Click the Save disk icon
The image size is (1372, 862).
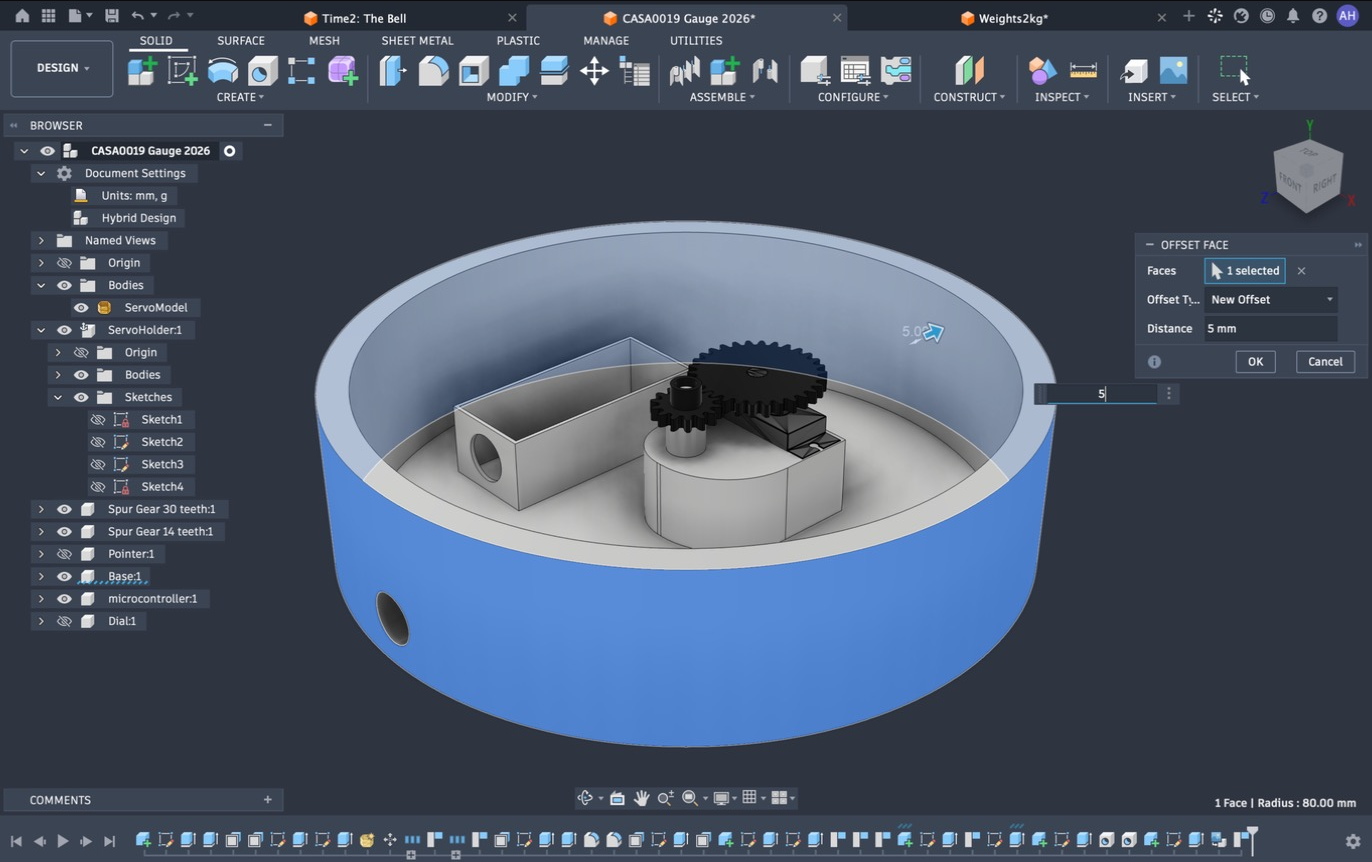pyautogui.click(x=111, y=16)
